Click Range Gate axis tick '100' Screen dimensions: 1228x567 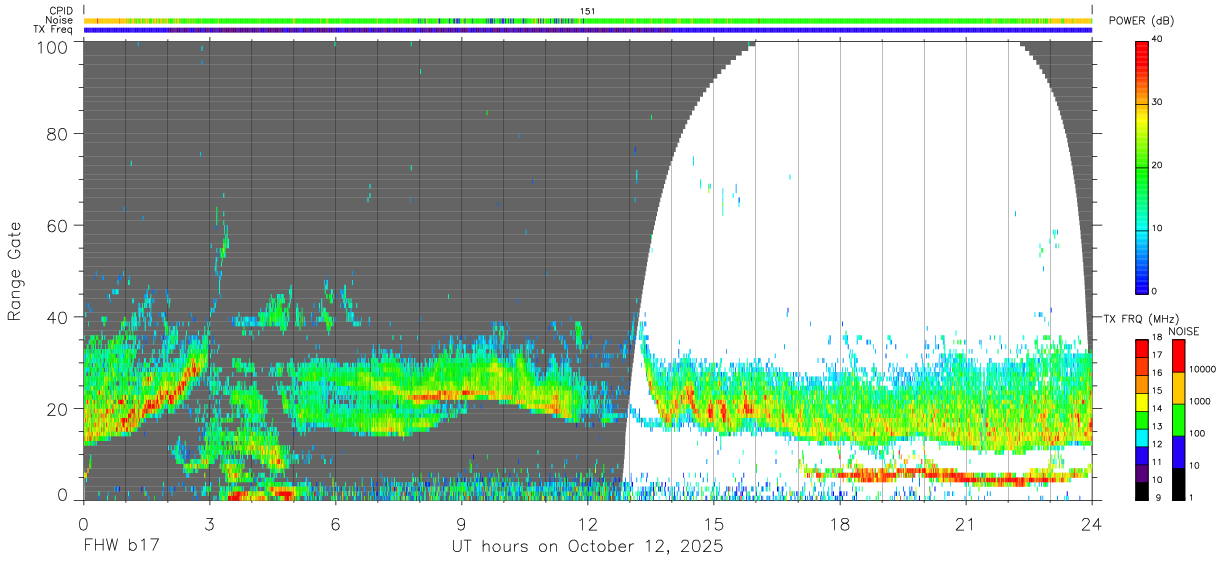point(54,46)
